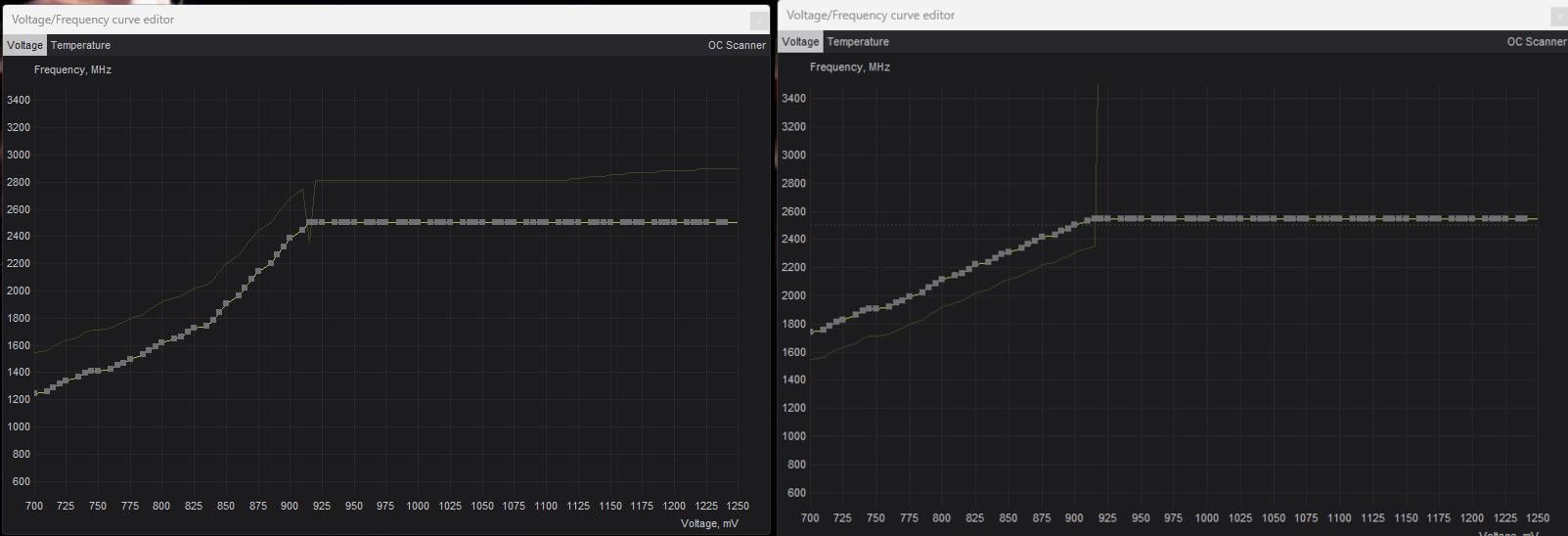Click the 1200 frequency label, left graph
Screen dimensions: 1568x536
19,400
